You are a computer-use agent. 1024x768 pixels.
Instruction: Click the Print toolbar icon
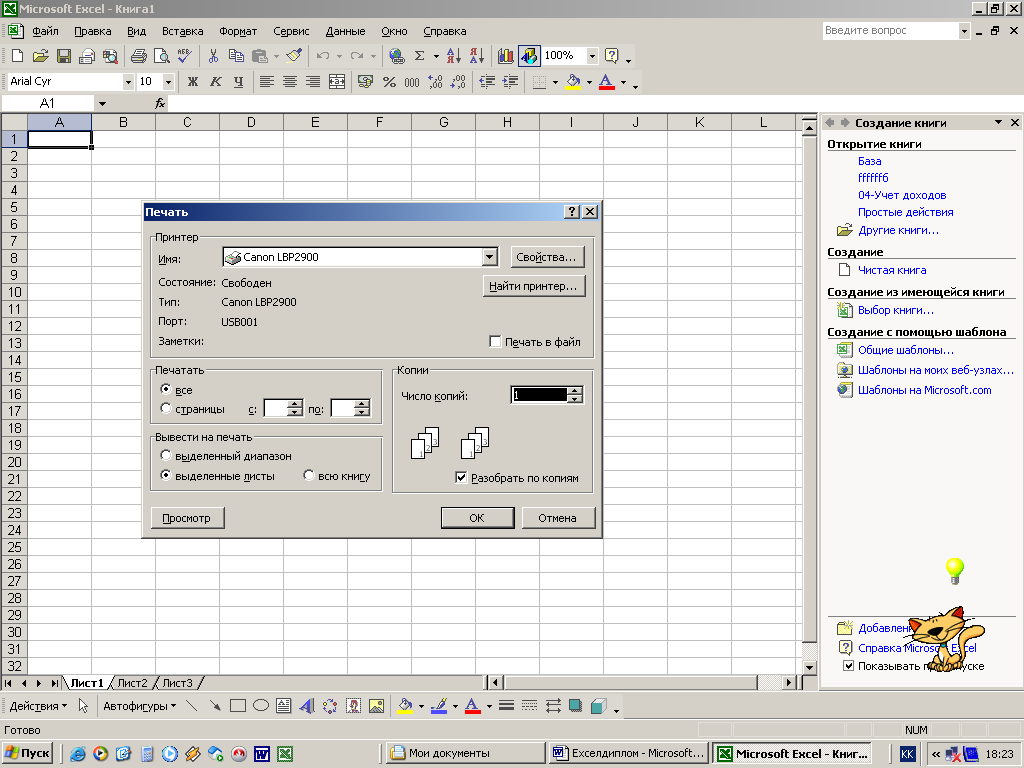[x=138, y=56]
